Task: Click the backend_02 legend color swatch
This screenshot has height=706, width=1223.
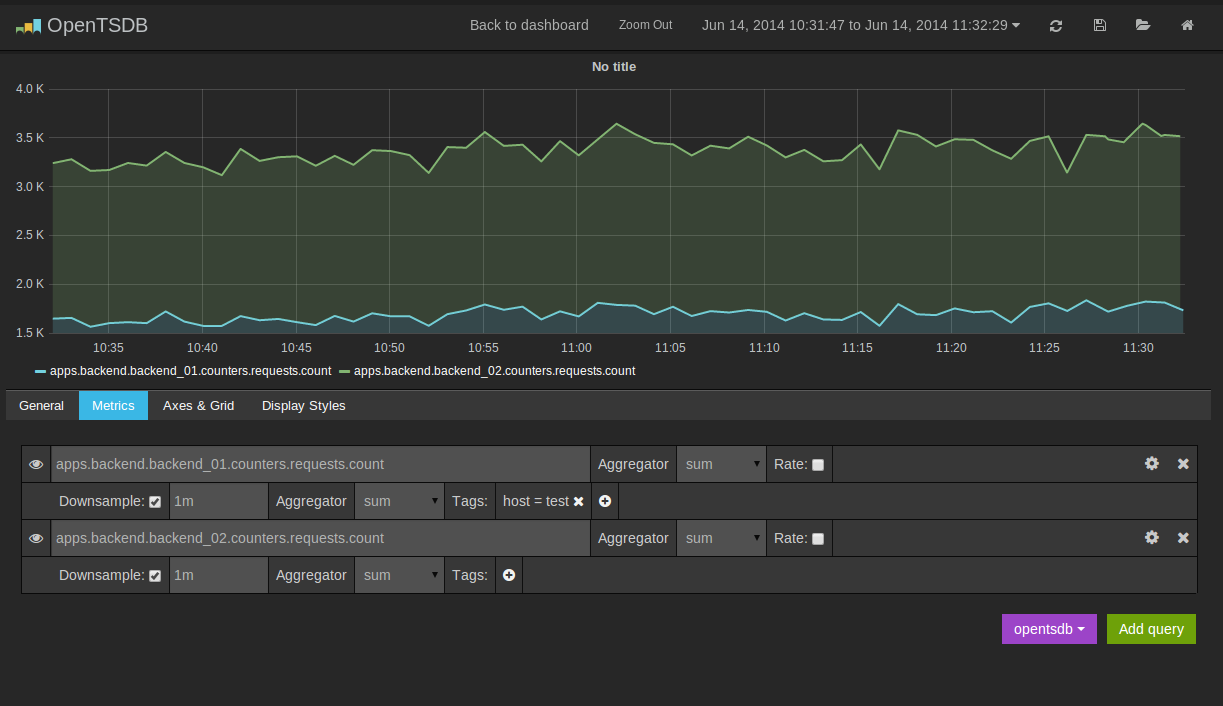Action: 345,371
